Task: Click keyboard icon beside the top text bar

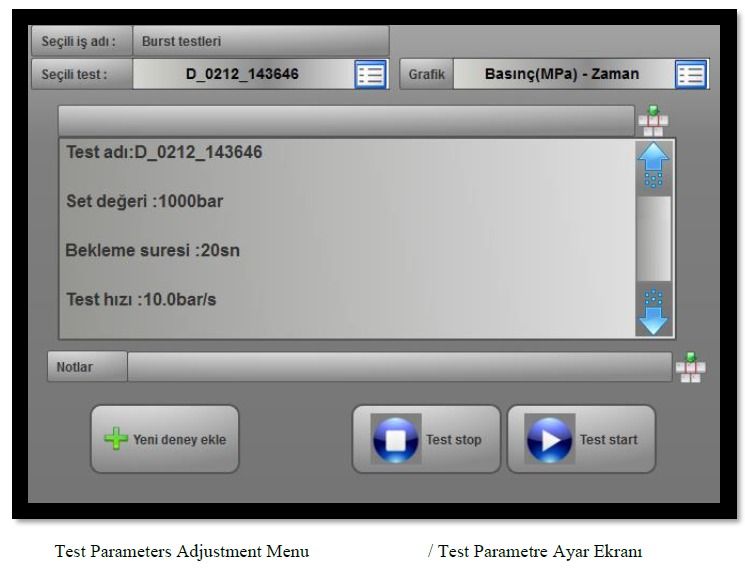Action: point(653,121)
